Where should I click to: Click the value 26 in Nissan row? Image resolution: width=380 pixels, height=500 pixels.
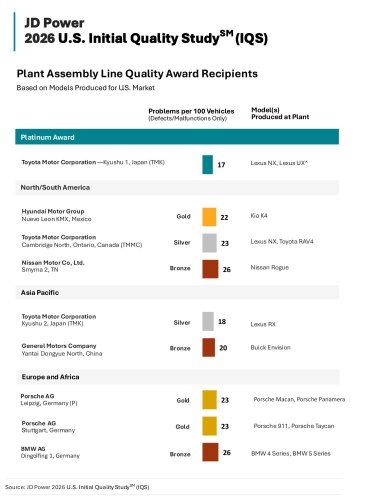227,269
